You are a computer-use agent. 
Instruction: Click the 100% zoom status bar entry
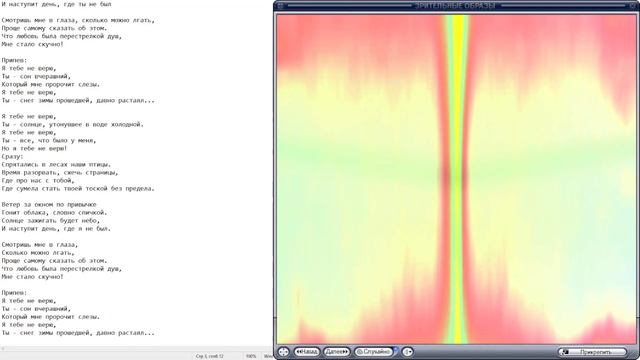(251, 356)
